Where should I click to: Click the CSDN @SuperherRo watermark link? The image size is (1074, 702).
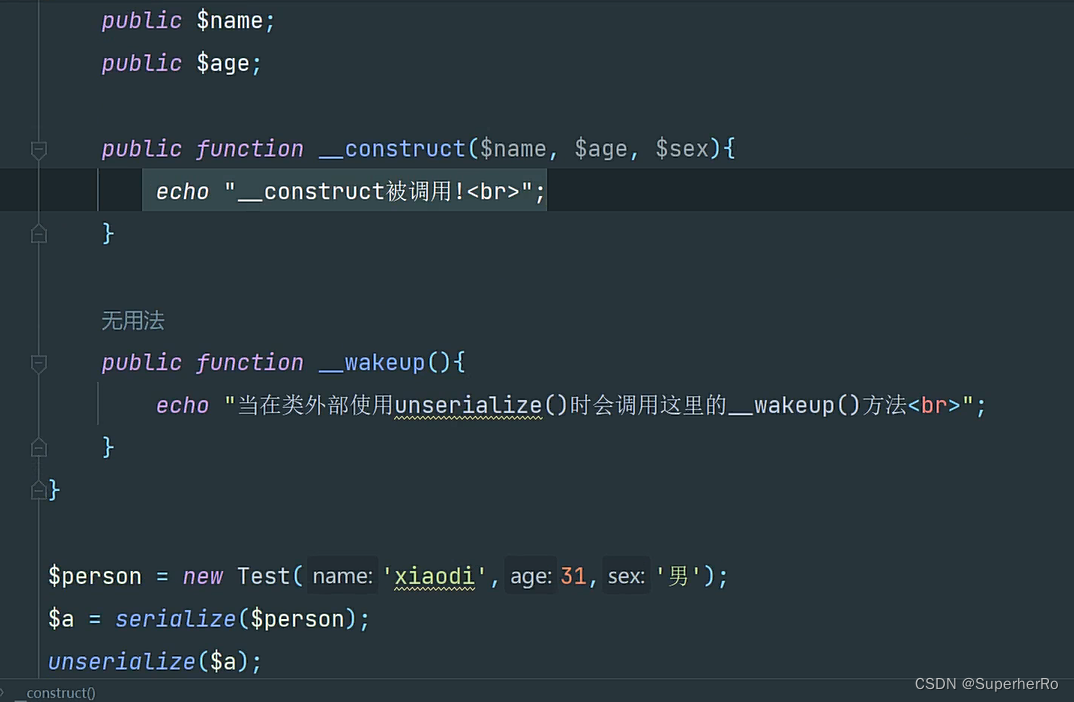pos(985,683)
